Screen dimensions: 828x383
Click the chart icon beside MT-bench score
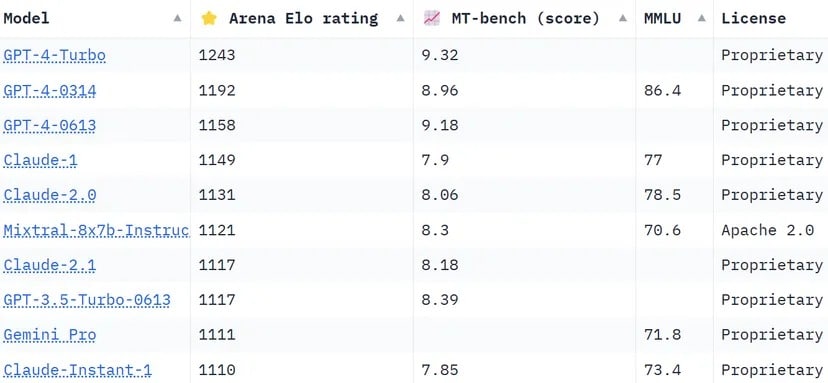[431, 18]
